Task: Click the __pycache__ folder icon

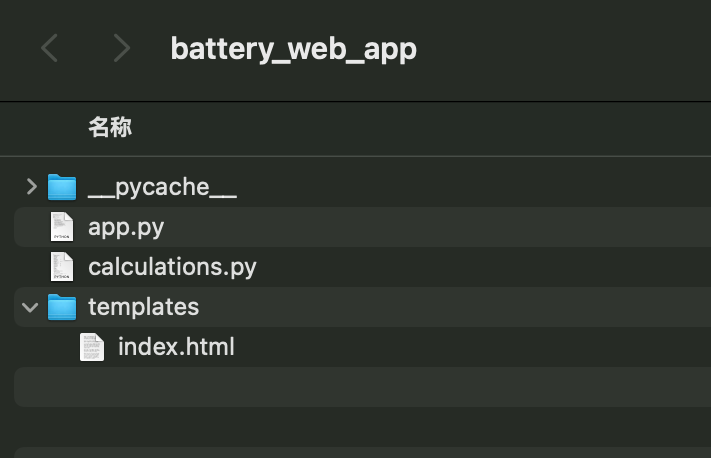Action: tap(62, 187)
